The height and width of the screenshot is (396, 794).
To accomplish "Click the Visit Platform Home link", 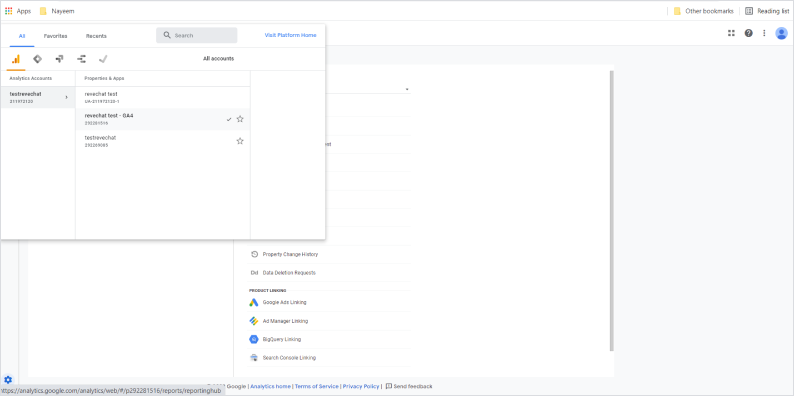I will (291, 35).
